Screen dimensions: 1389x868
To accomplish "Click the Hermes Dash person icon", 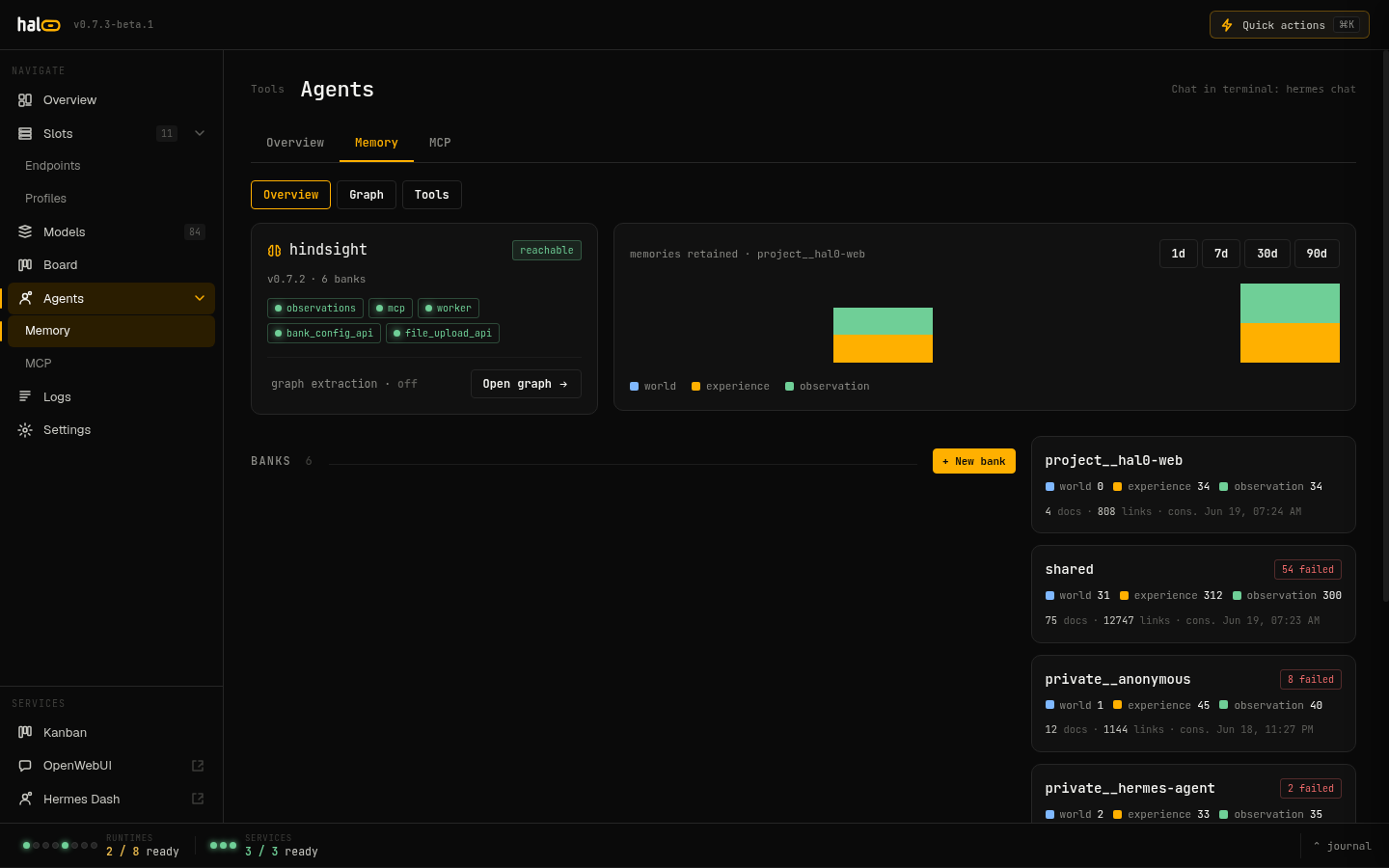I will tap(25, 799).
